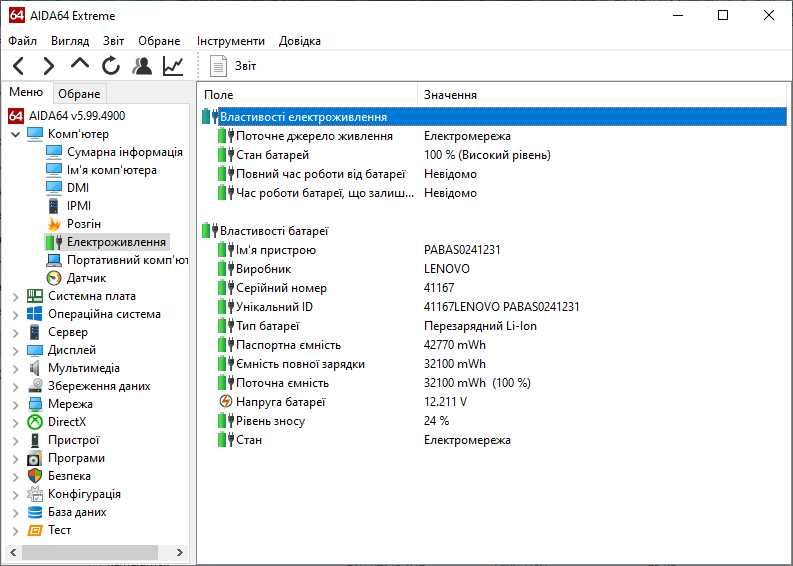Switch to the Меню tab
Image resolution: width=793 pixels, height=566 pixels.
(26, 92)
